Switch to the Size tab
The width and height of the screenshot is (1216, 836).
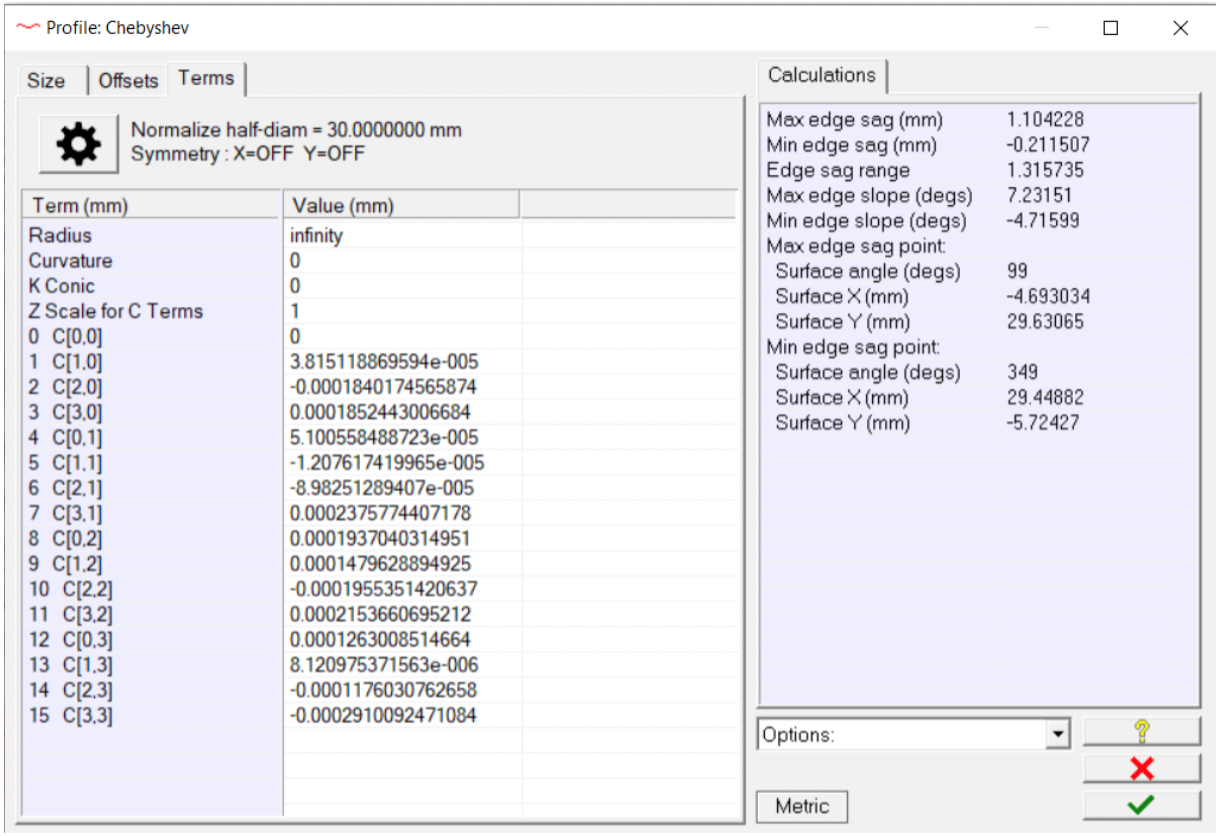click(x=46, y=81)
